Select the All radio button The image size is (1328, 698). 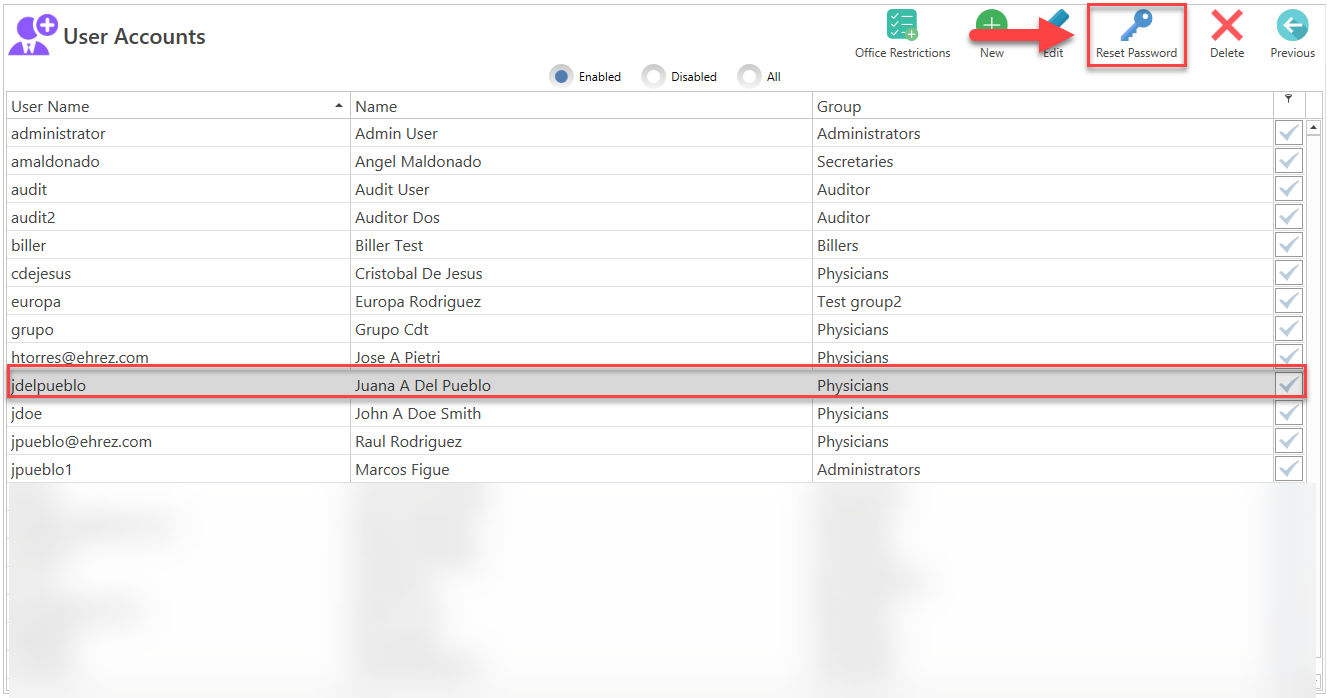pos(749,76)
